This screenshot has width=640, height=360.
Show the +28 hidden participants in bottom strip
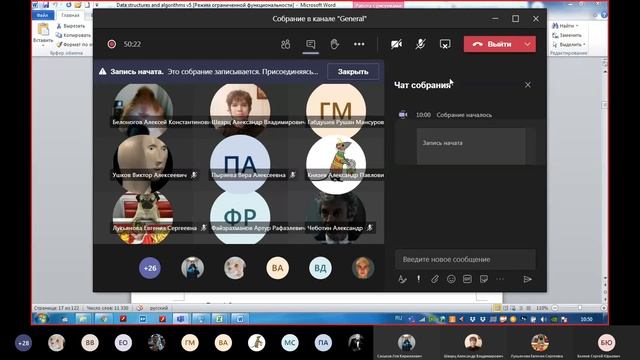[23, 343]
